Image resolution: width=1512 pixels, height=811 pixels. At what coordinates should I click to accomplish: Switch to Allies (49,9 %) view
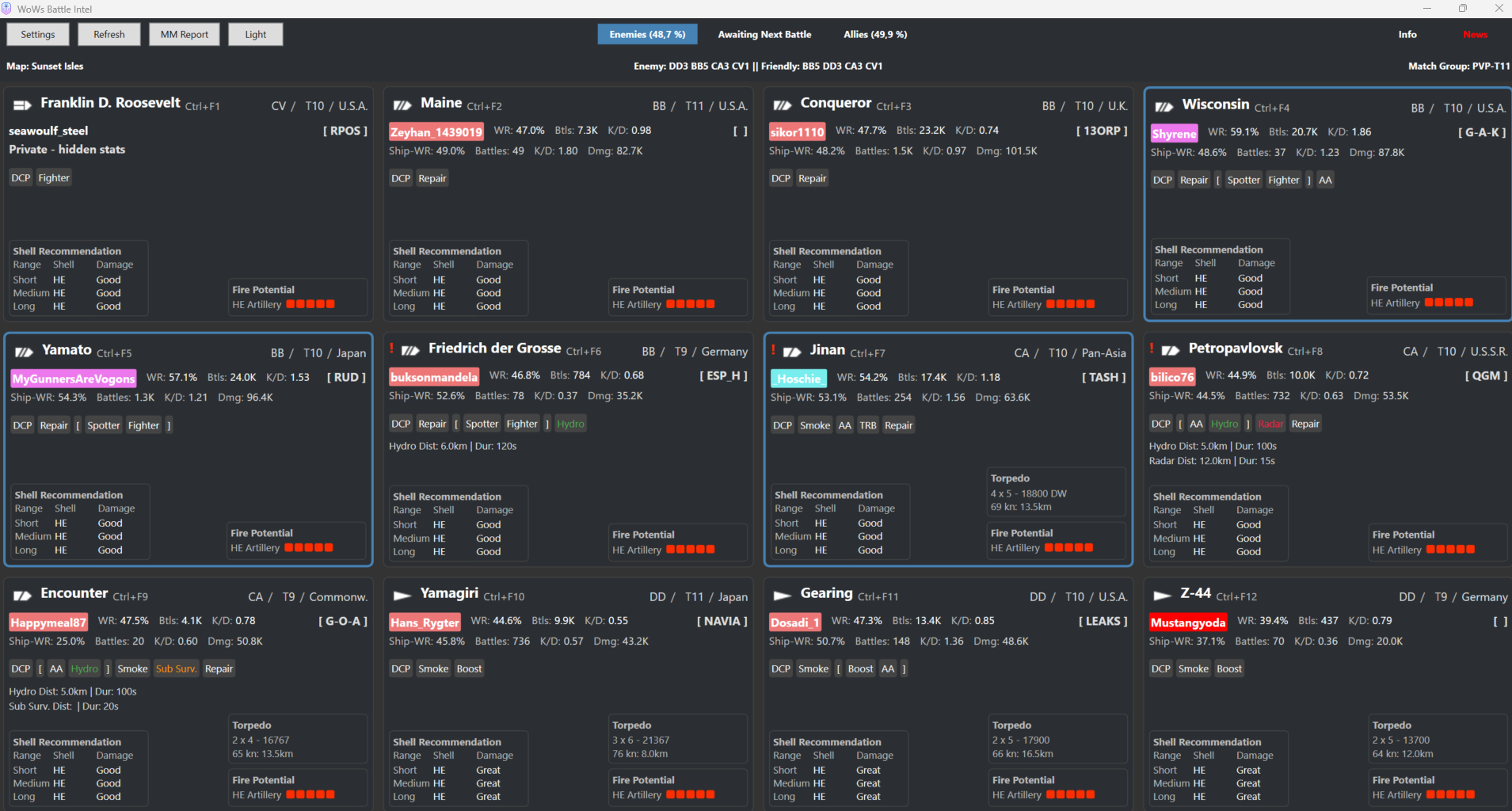[x=875, y=34]
